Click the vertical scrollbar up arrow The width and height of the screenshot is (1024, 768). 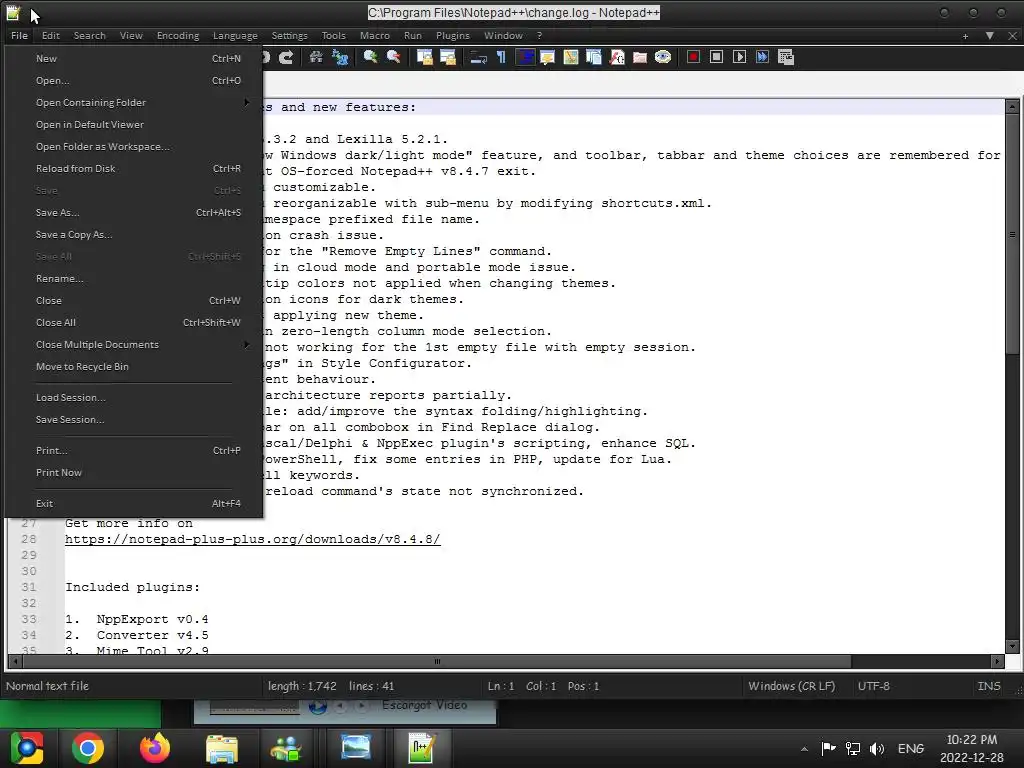pos(1012,105)
